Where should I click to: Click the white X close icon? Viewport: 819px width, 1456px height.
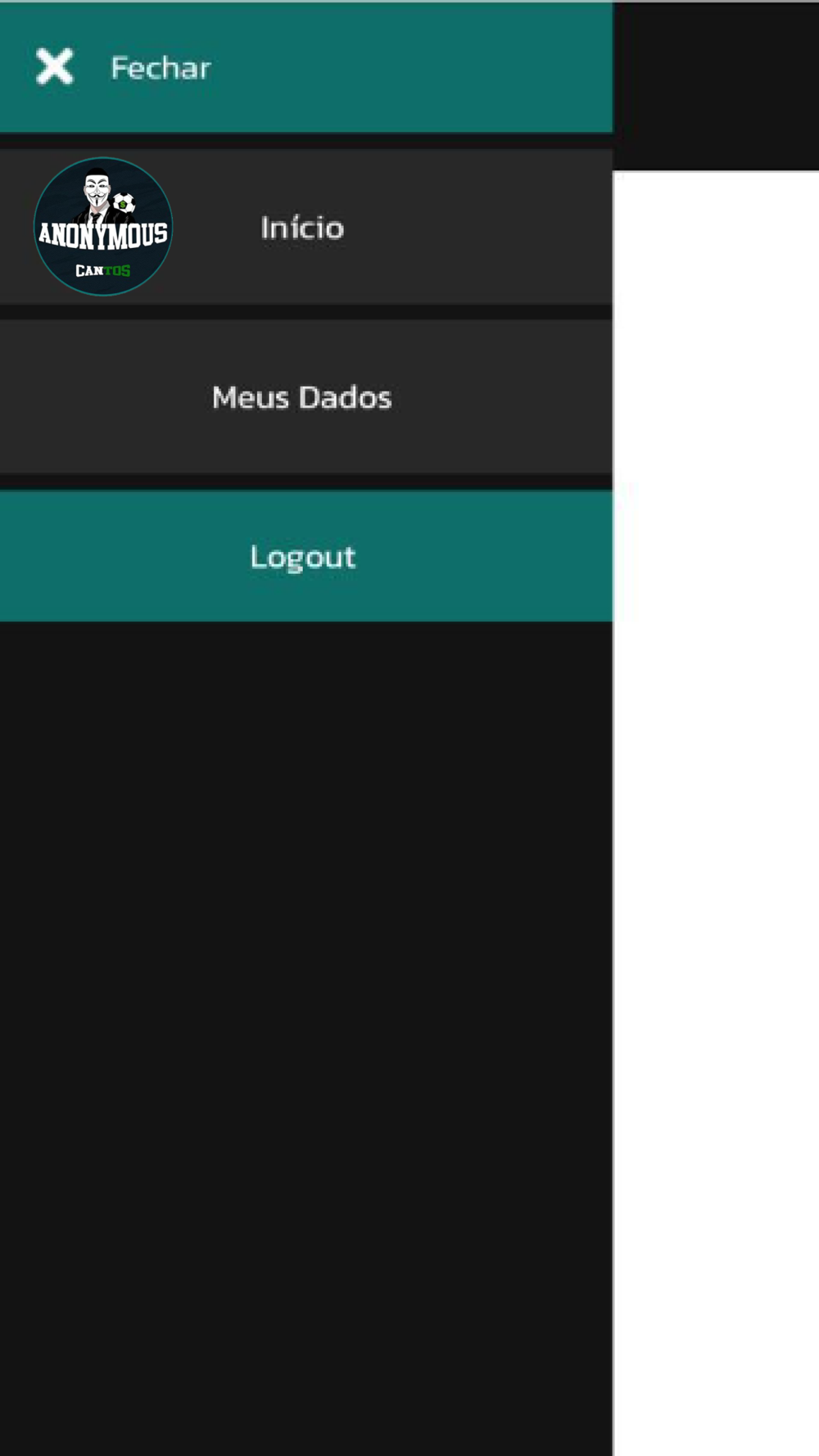[55, 67]
